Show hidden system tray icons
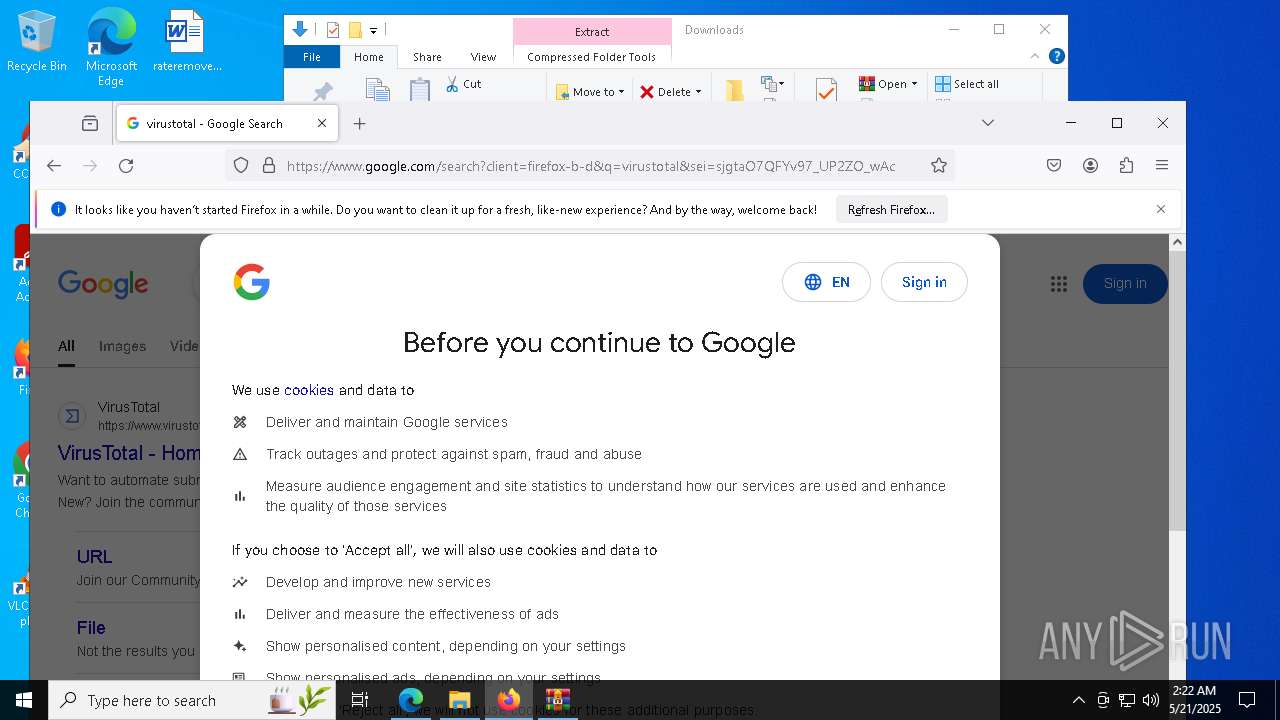The width and height of the screenshot is (1280, 720). pos(1078,700)
